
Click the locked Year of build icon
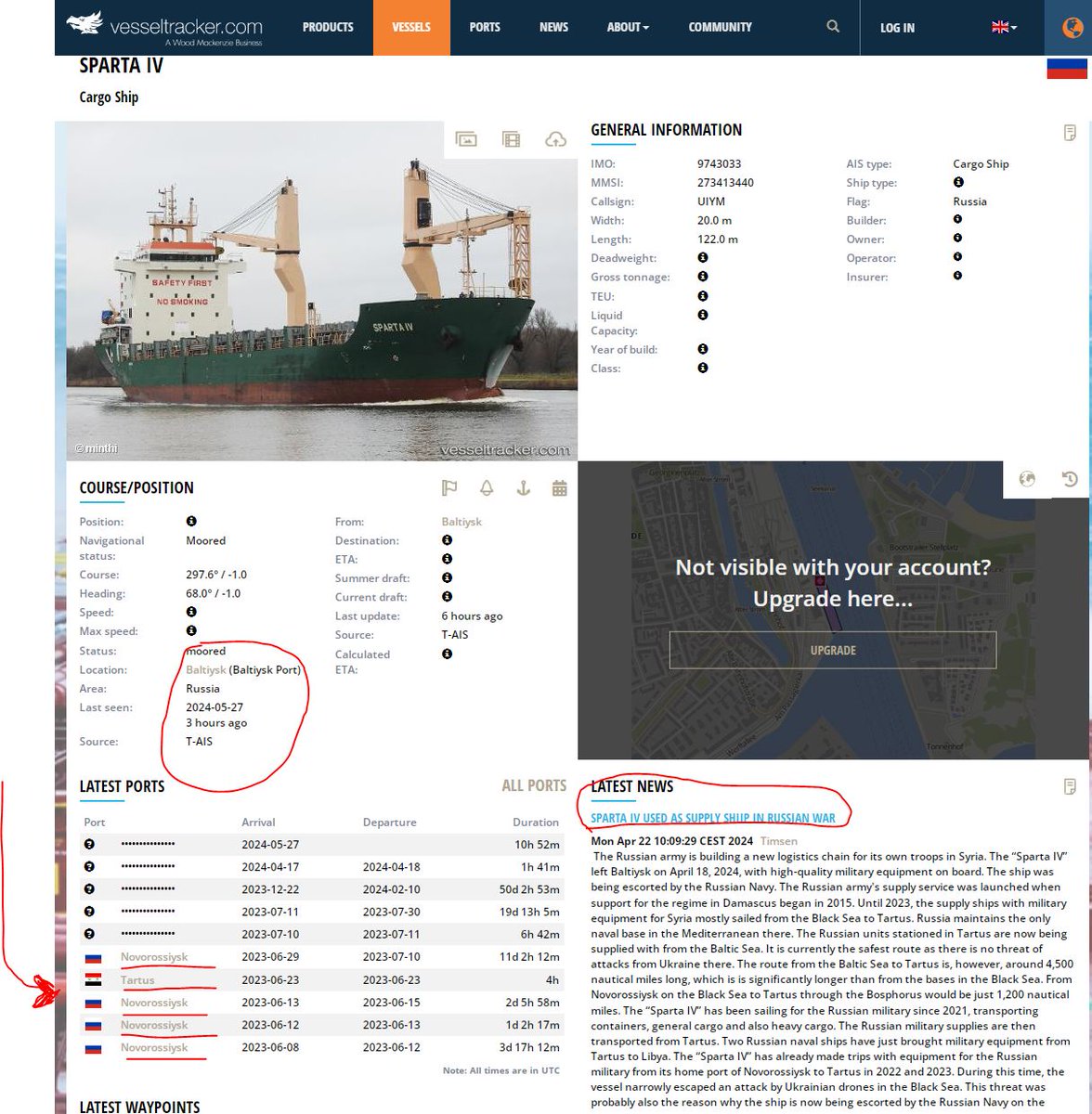pos(703,349)
